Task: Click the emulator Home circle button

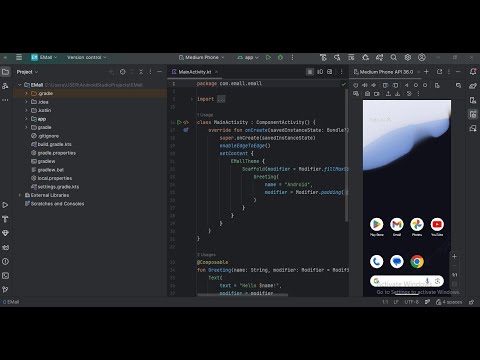Action: [x=416, y=85]
